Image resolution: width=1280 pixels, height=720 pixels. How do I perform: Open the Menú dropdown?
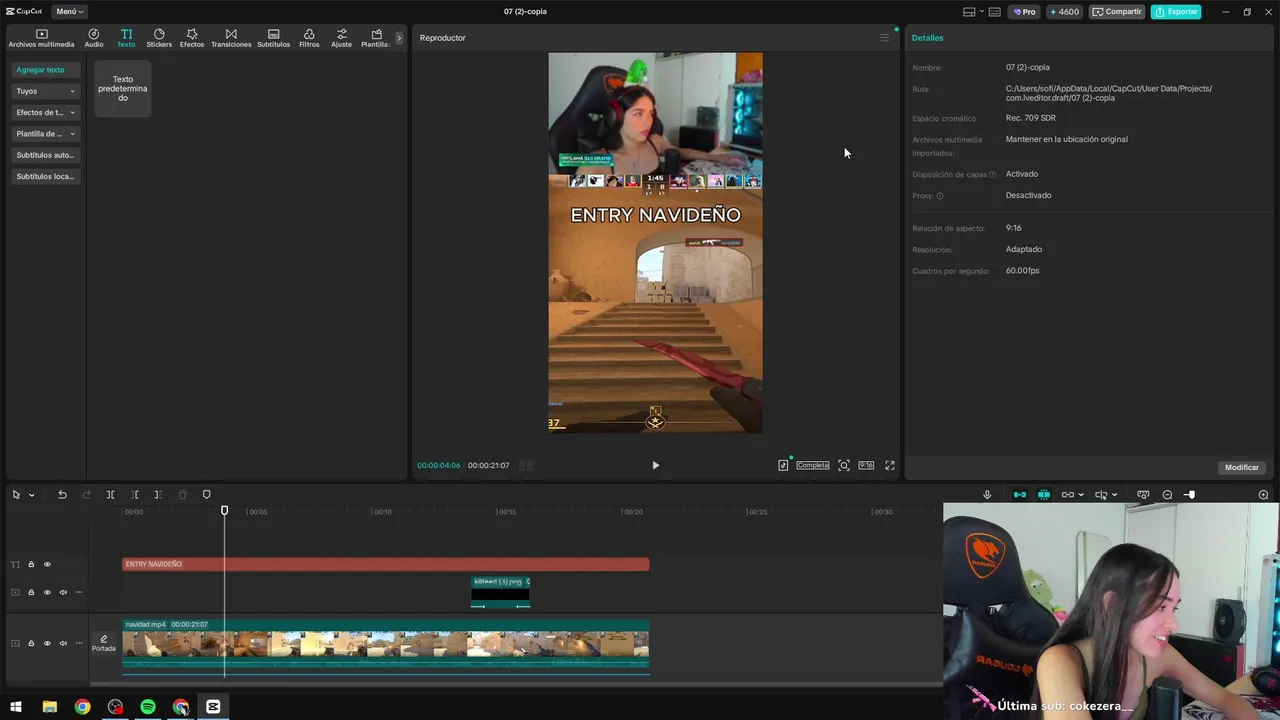(69, 12)
